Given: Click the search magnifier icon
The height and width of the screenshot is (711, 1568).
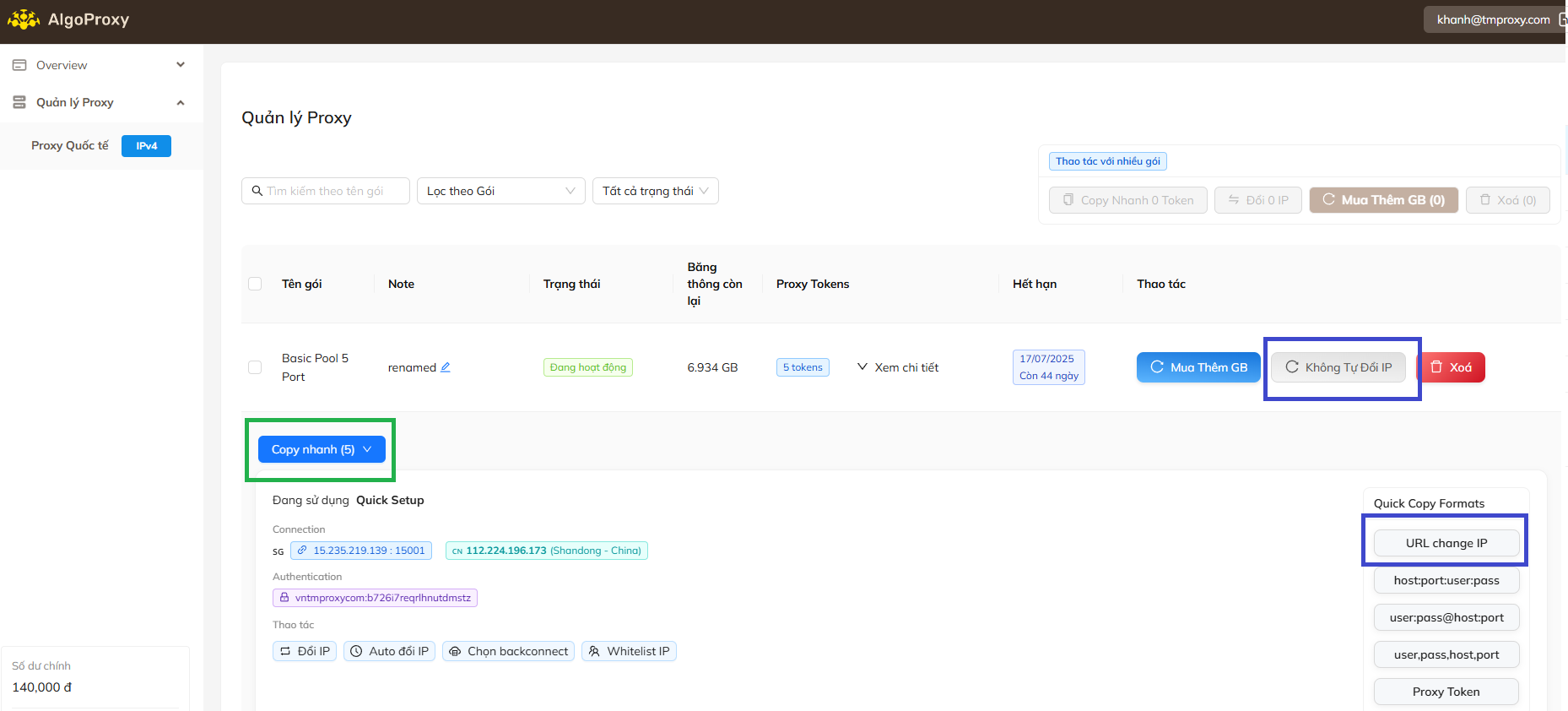Looking at the screenshot, I should click(257, 191).
